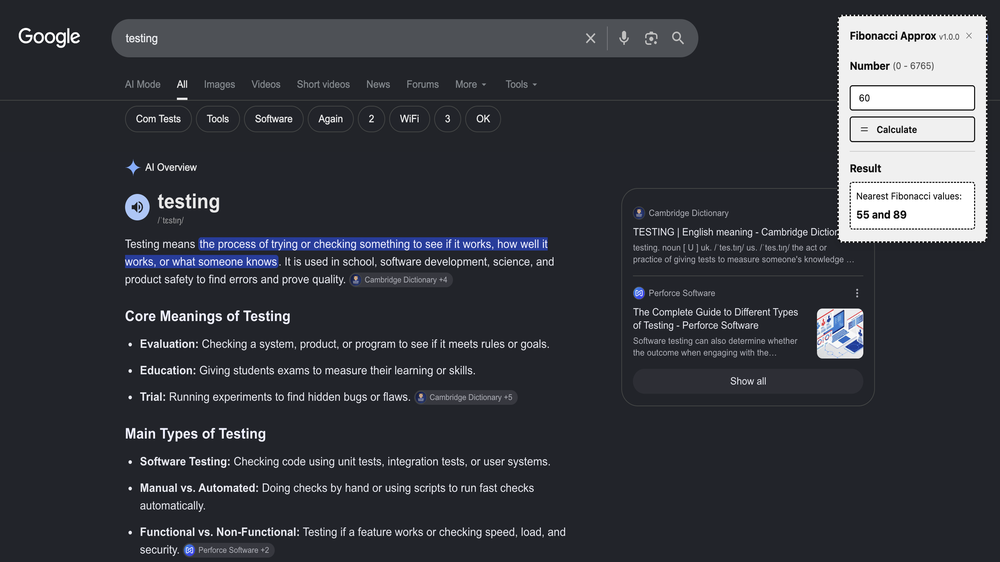The width and height of the screenshot is (1000, 562).
Task: Click the 'Software Testing:' bullet text
Action: [x=345, y=461]
